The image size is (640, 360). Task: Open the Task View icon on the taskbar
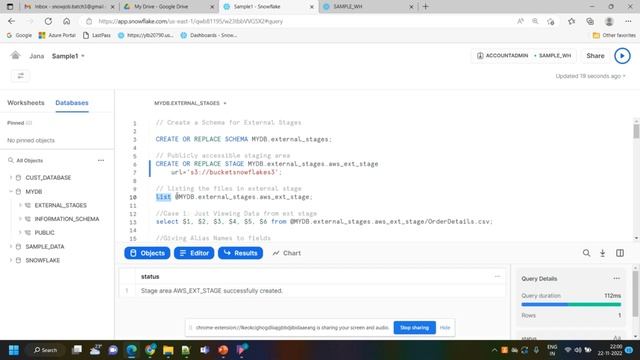click(77, 350)
